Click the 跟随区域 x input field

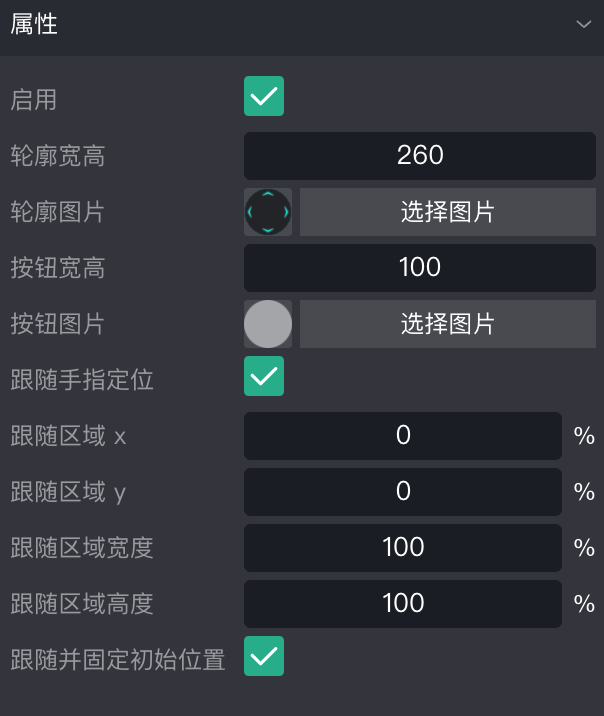coord(403,436)
